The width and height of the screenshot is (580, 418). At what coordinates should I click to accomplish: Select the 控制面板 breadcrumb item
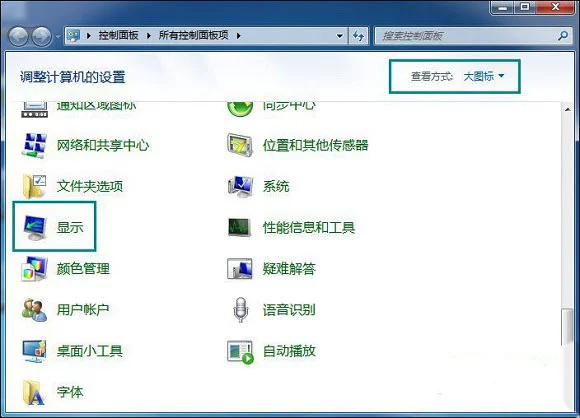(118, 36)
